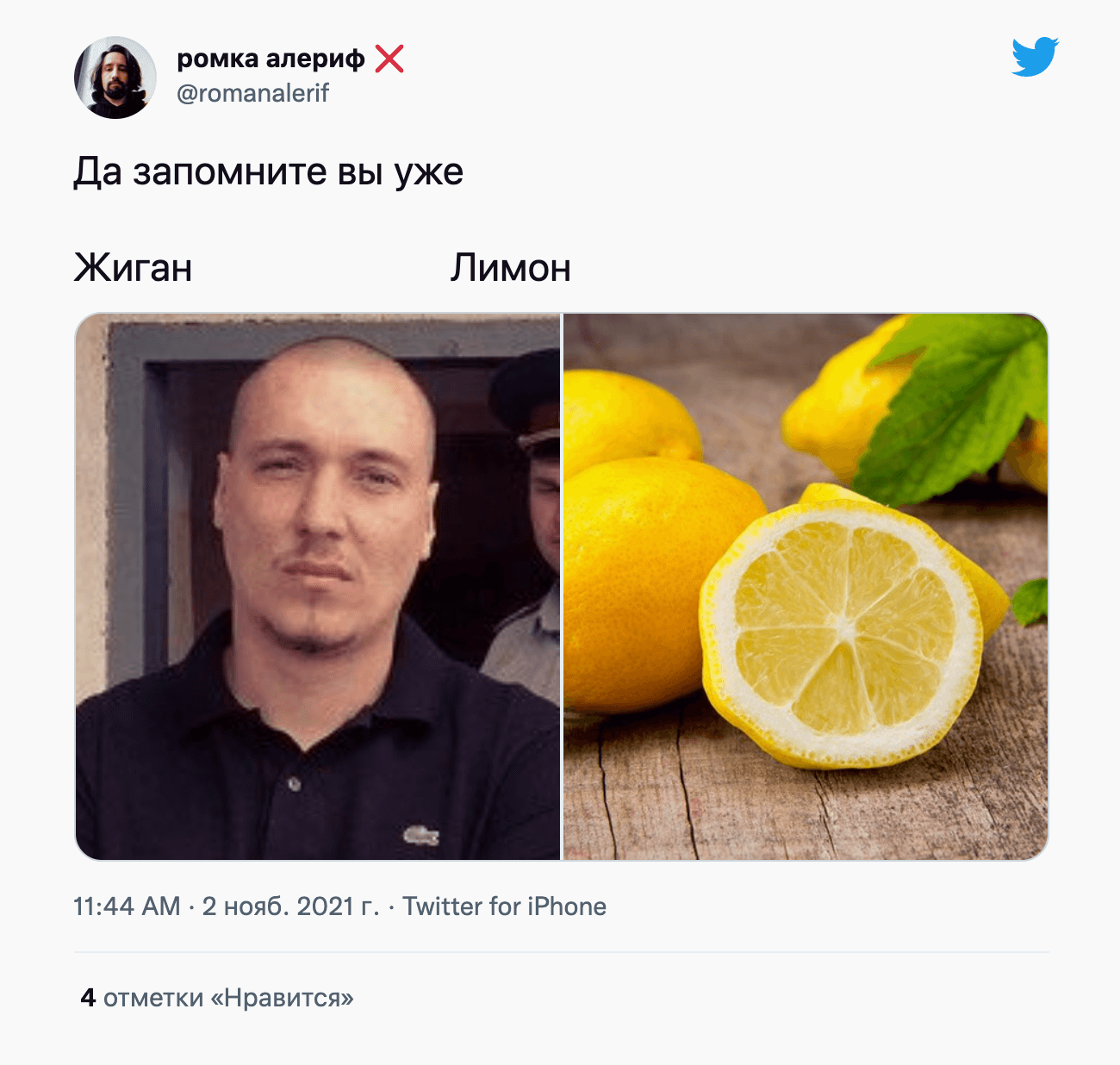Open the photo of the shaved-head man

point(318,587)
